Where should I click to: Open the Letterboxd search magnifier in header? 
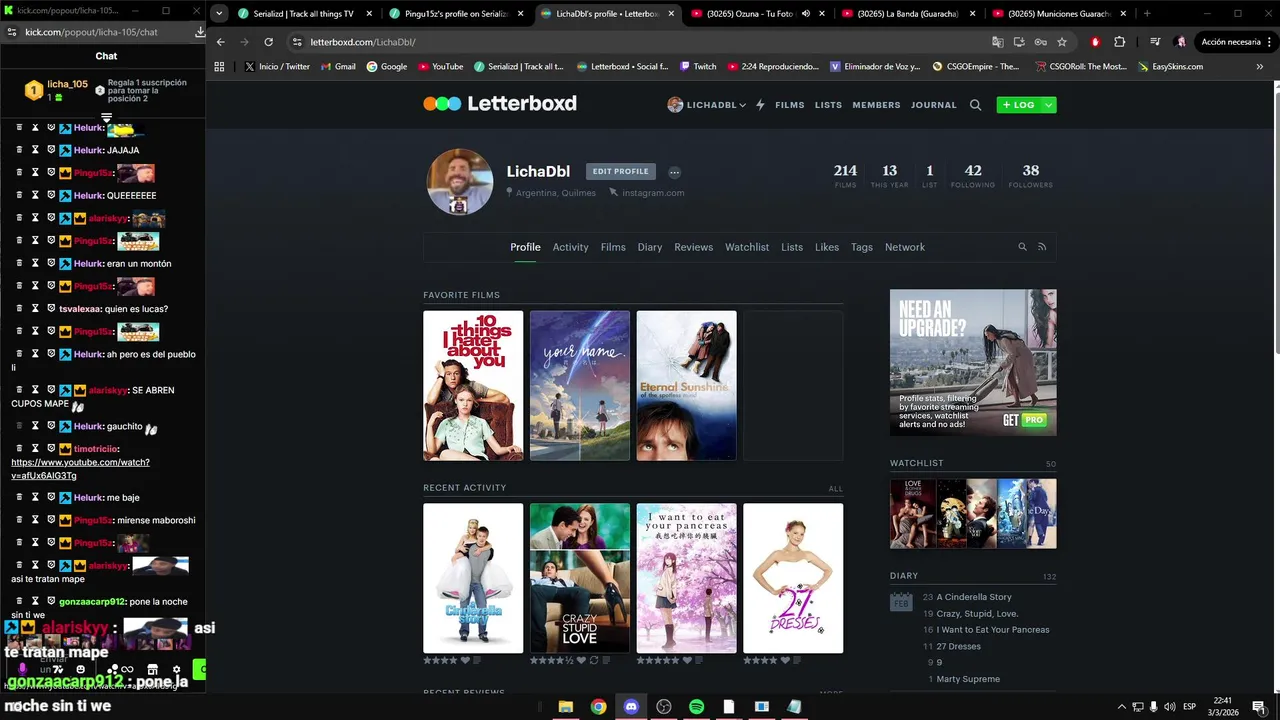(975, 105)
